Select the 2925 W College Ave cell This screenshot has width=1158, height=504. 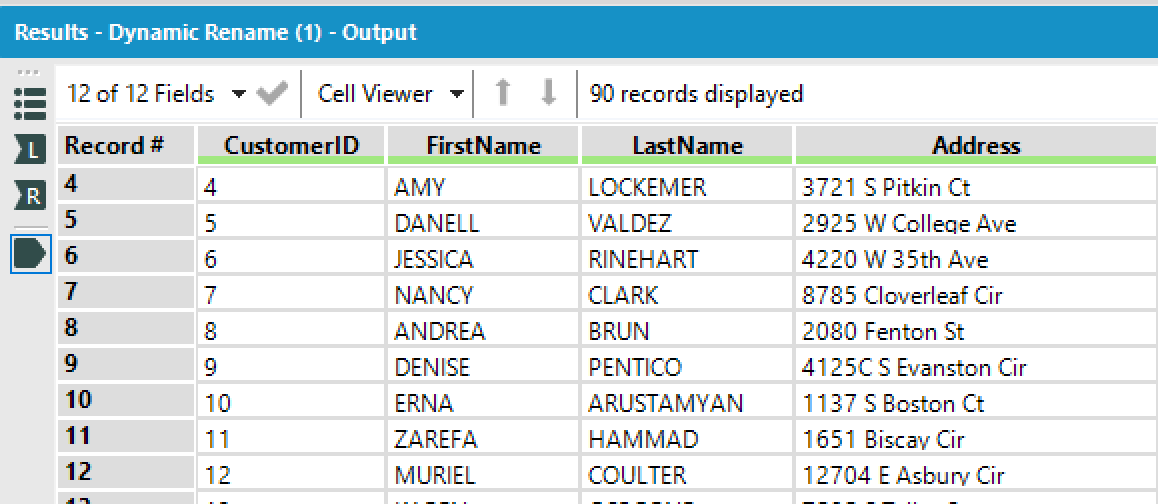976,222
